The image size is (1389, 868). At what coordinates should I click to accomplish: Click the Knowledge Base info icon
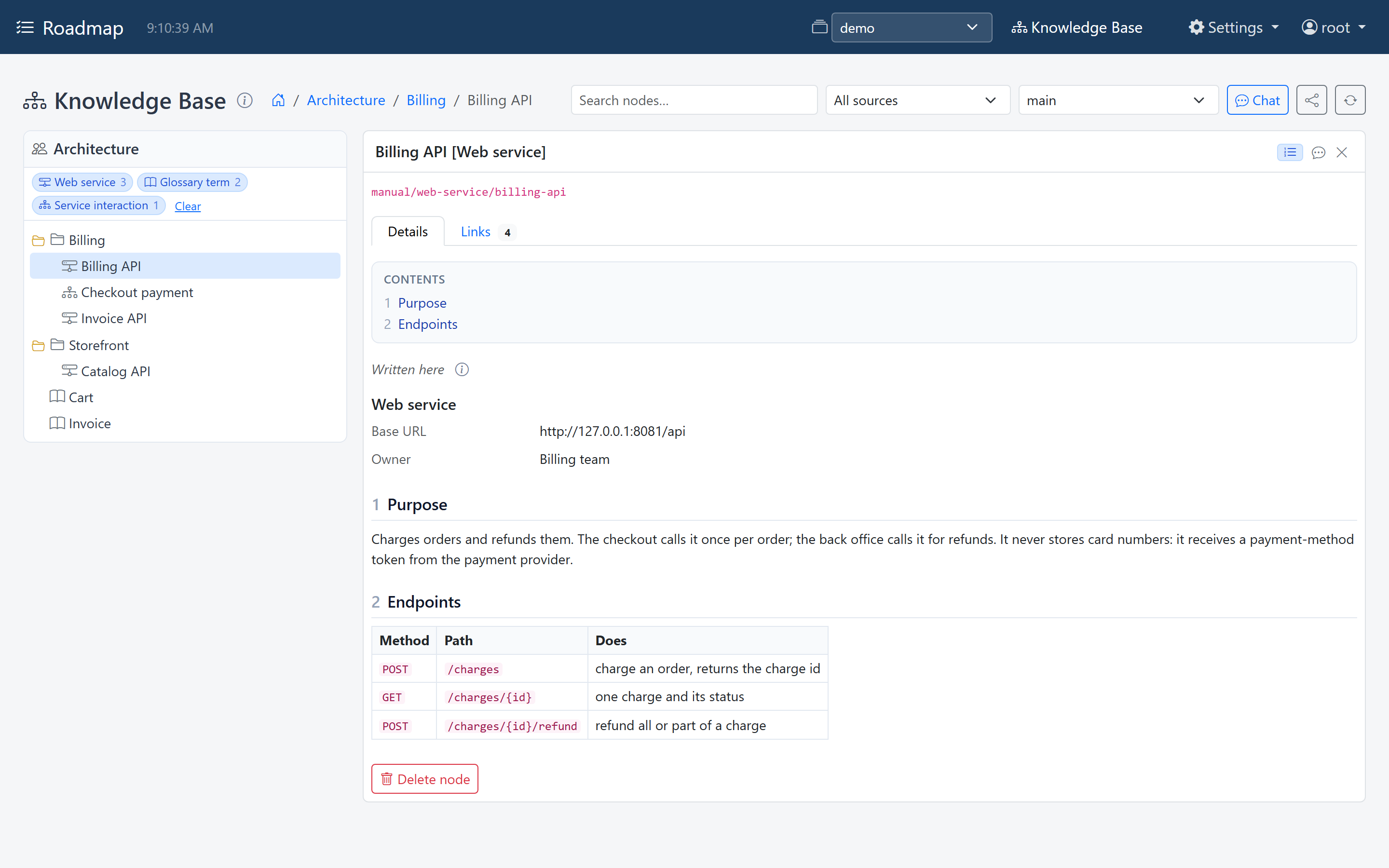245,100
